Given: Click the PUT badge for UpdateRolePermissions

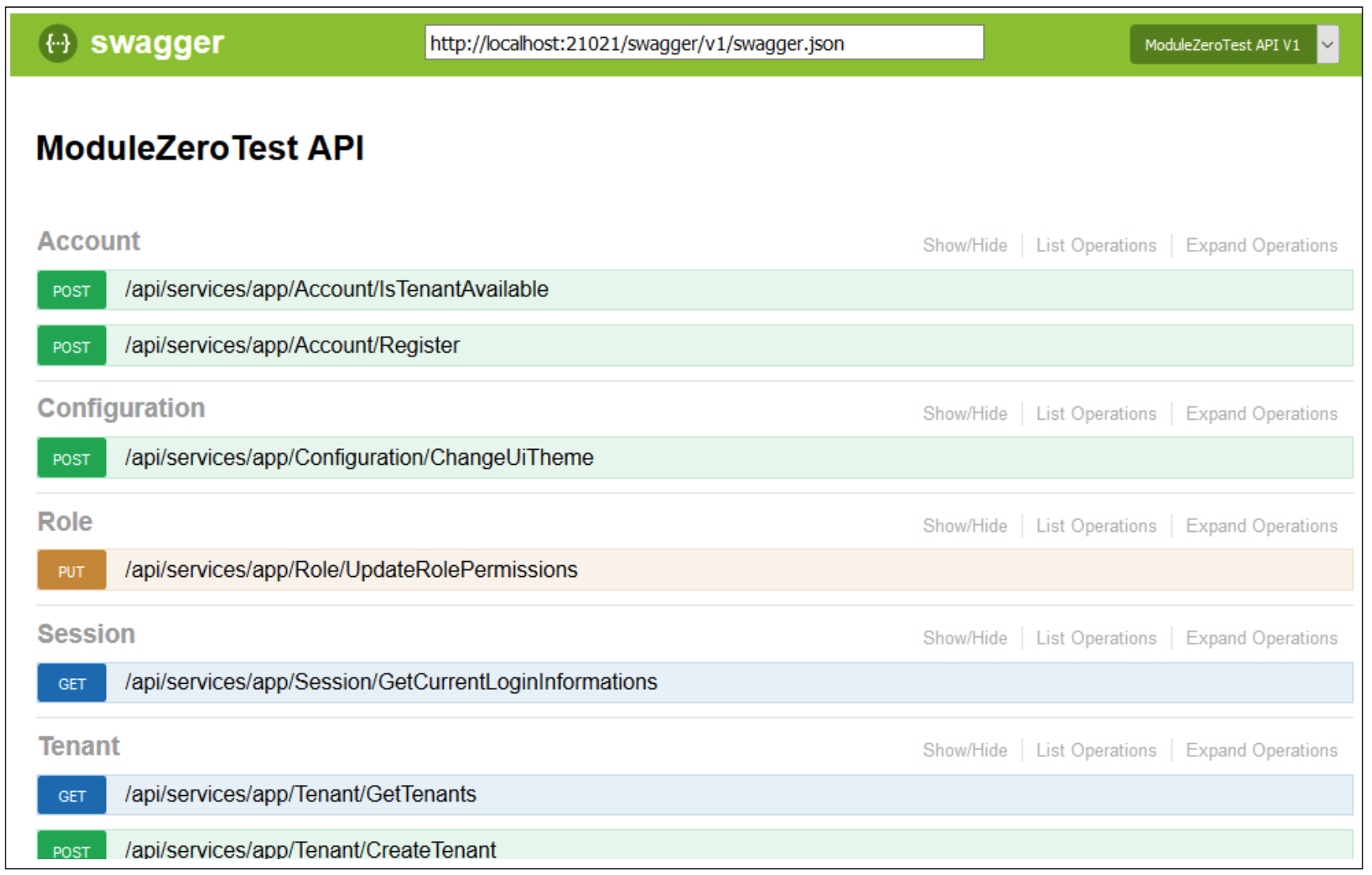Looking at the screenshot, I should 71,571.
